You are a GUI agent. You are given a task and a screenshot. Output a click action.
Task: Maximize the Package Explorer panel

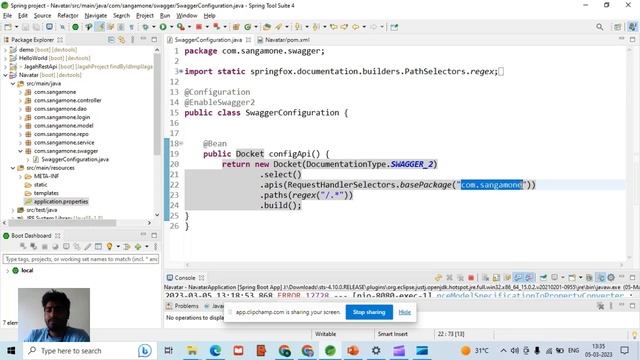click(154, 40)
